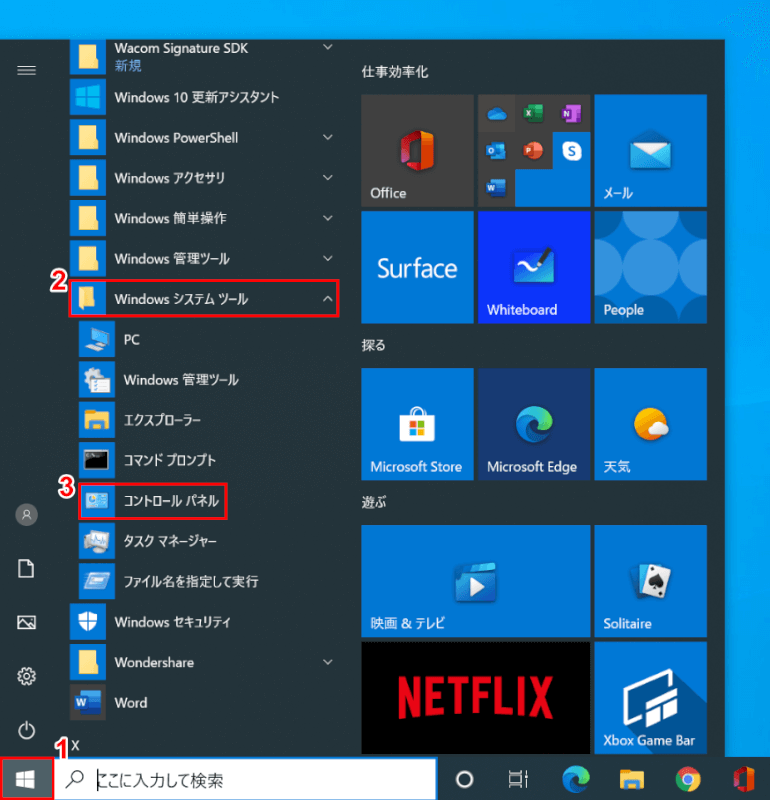Open File Explorer on the taskbar
Screen dimensions: 770x800
632,779
